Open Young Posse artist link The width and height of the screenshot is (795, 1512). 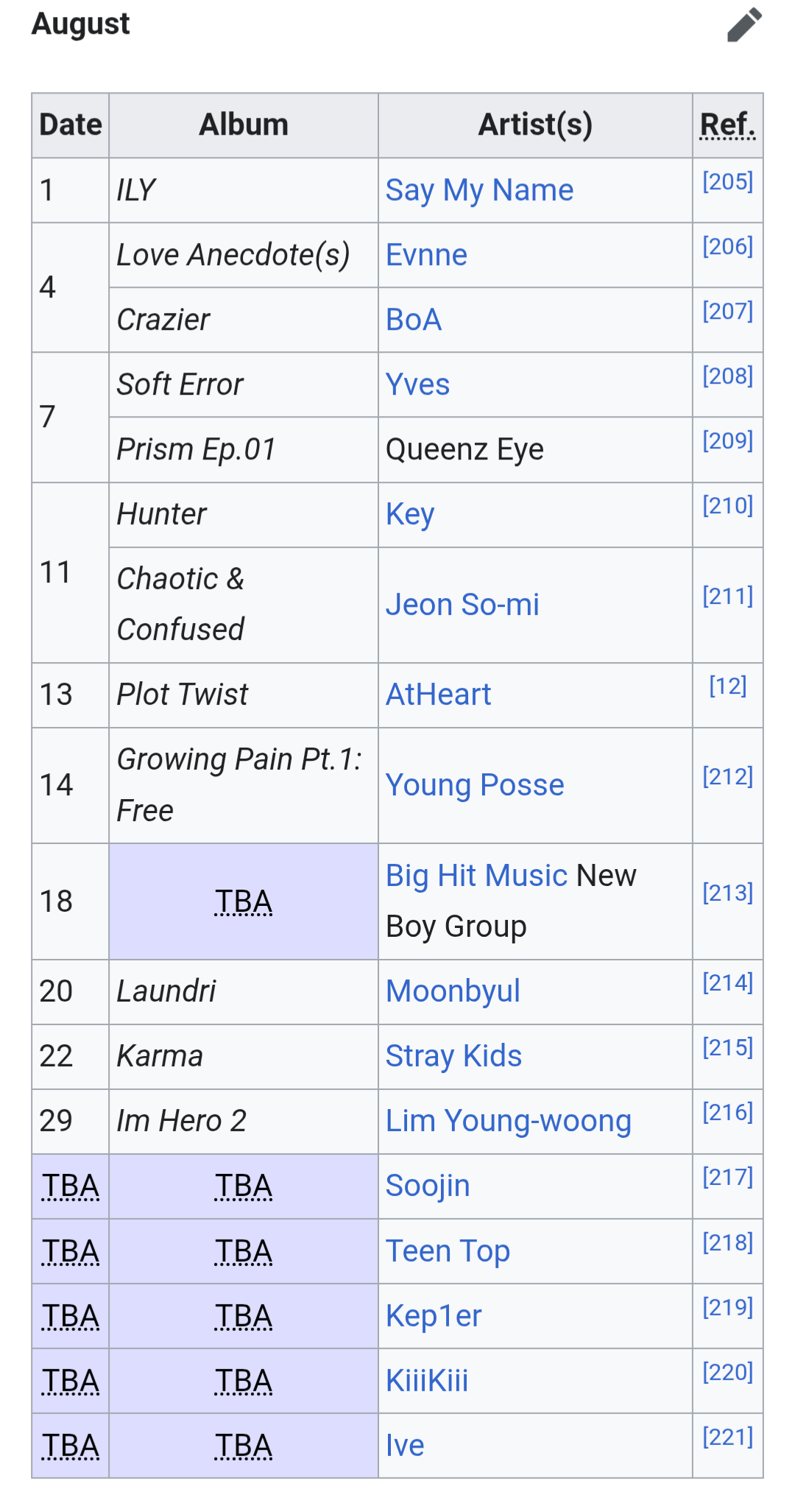[x=475, y=785]
